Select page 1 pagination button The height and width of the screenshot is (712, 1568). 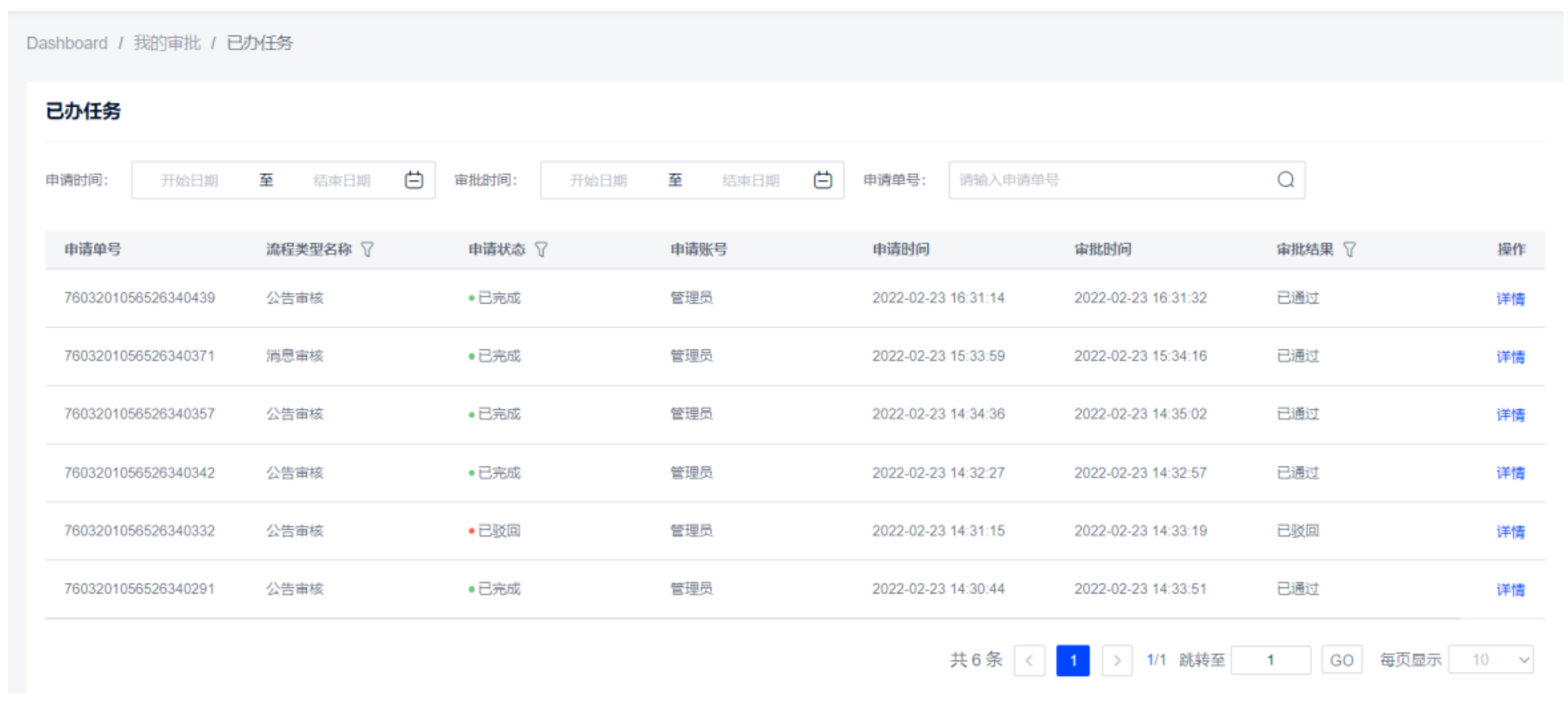click(x=1073, y=660)
